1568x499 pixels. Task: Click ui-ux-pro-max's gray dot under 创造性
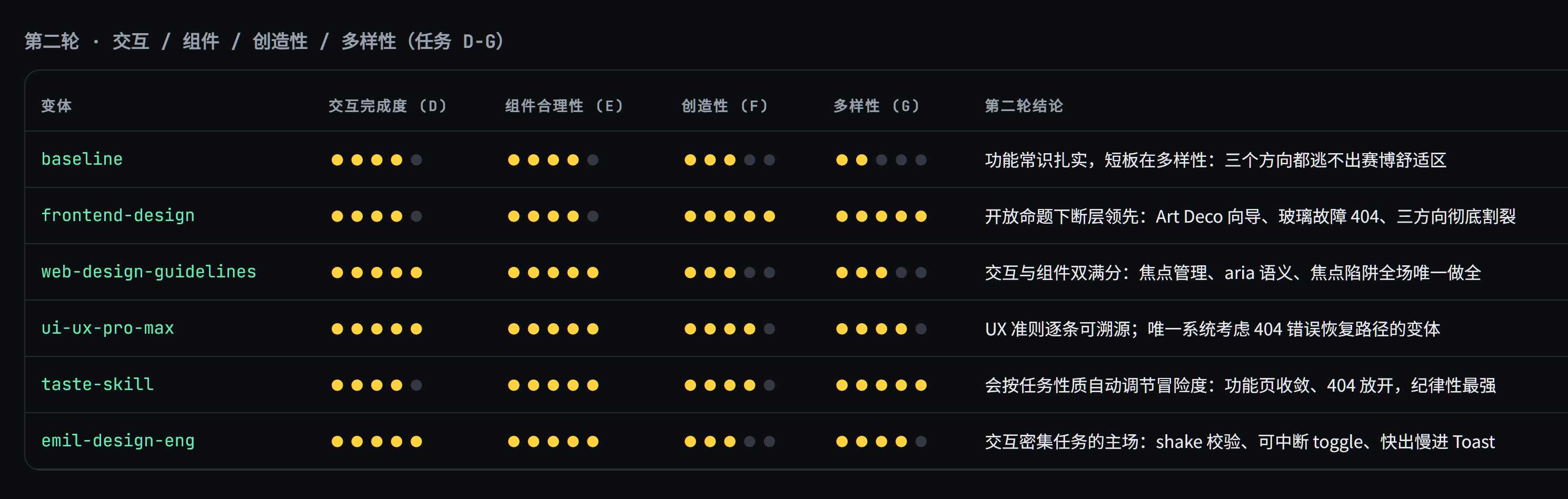click(769, 328)
